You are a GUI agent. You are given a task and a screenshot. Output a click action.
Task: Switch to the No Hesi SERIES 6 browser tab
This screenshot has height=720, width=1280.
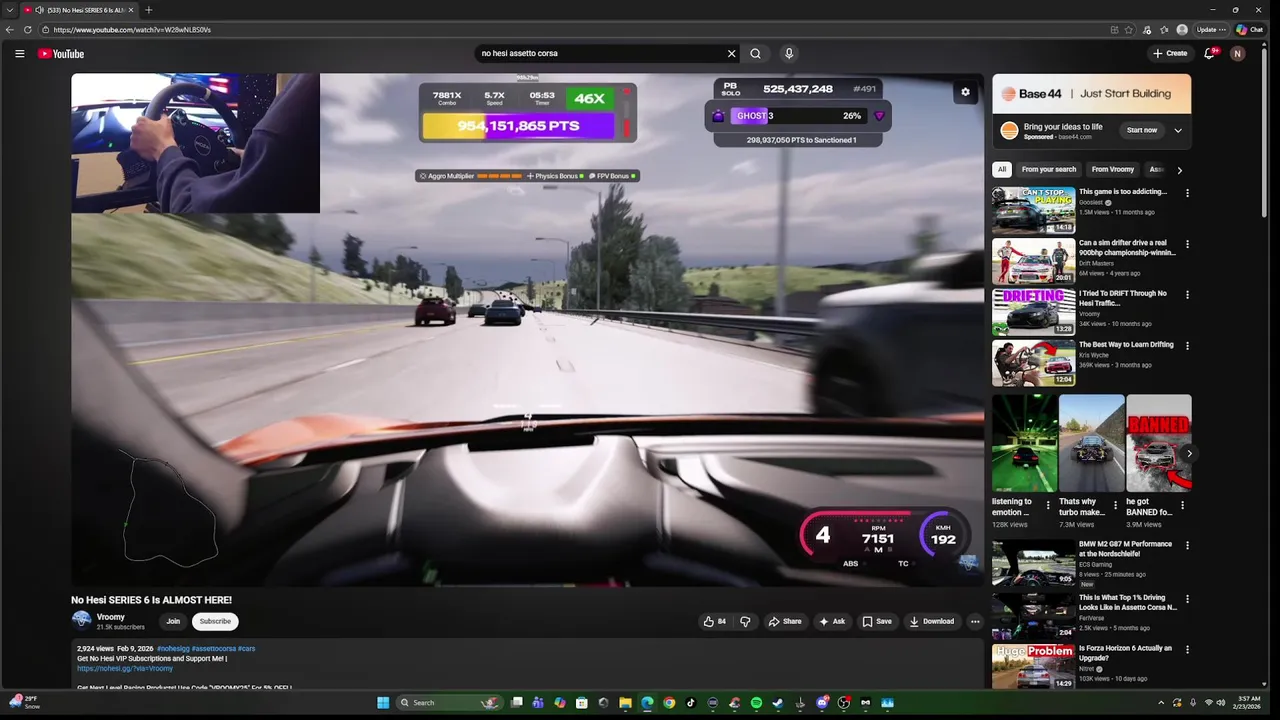78,10
